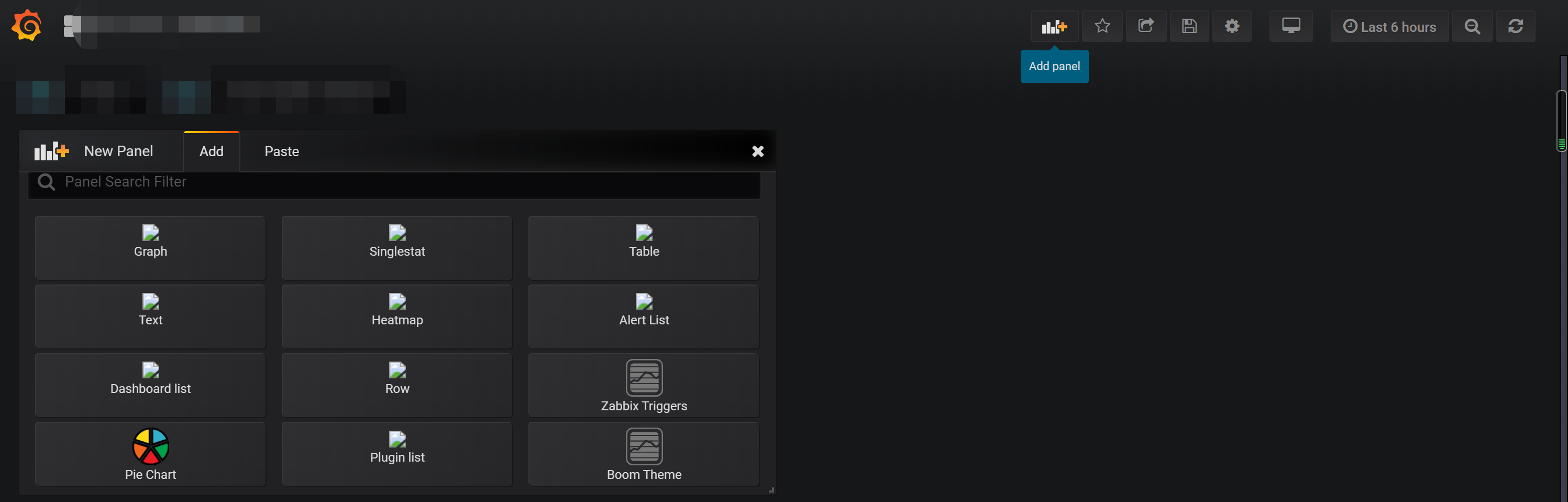Open the Share dashboard icon

[1146, 26]
